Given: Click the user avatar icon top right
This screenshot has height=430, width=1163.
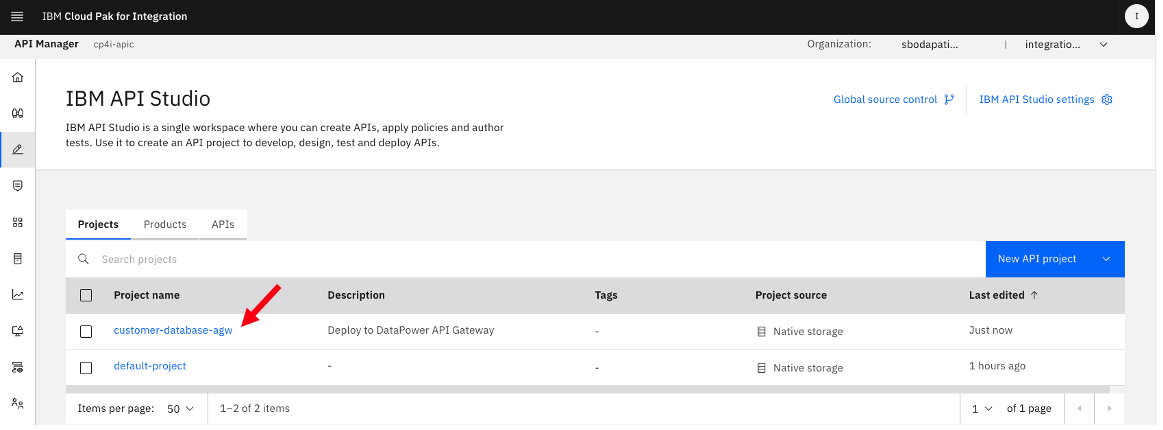Looking at the screenshot, I should tap(1136, 16).
